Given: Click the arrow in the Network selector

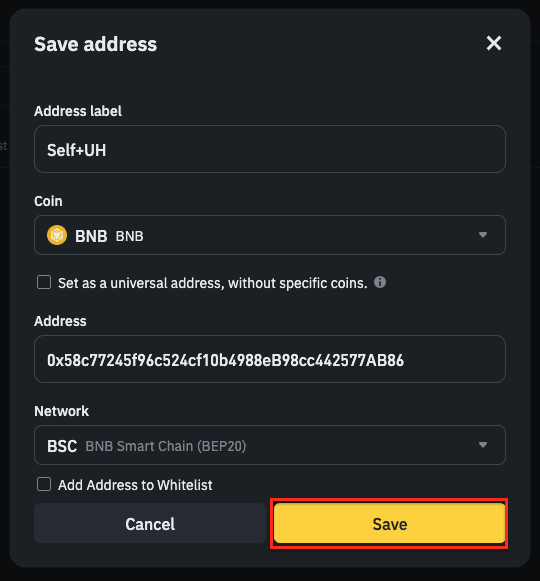Looking at the screenshot, I should pos(483,445).
